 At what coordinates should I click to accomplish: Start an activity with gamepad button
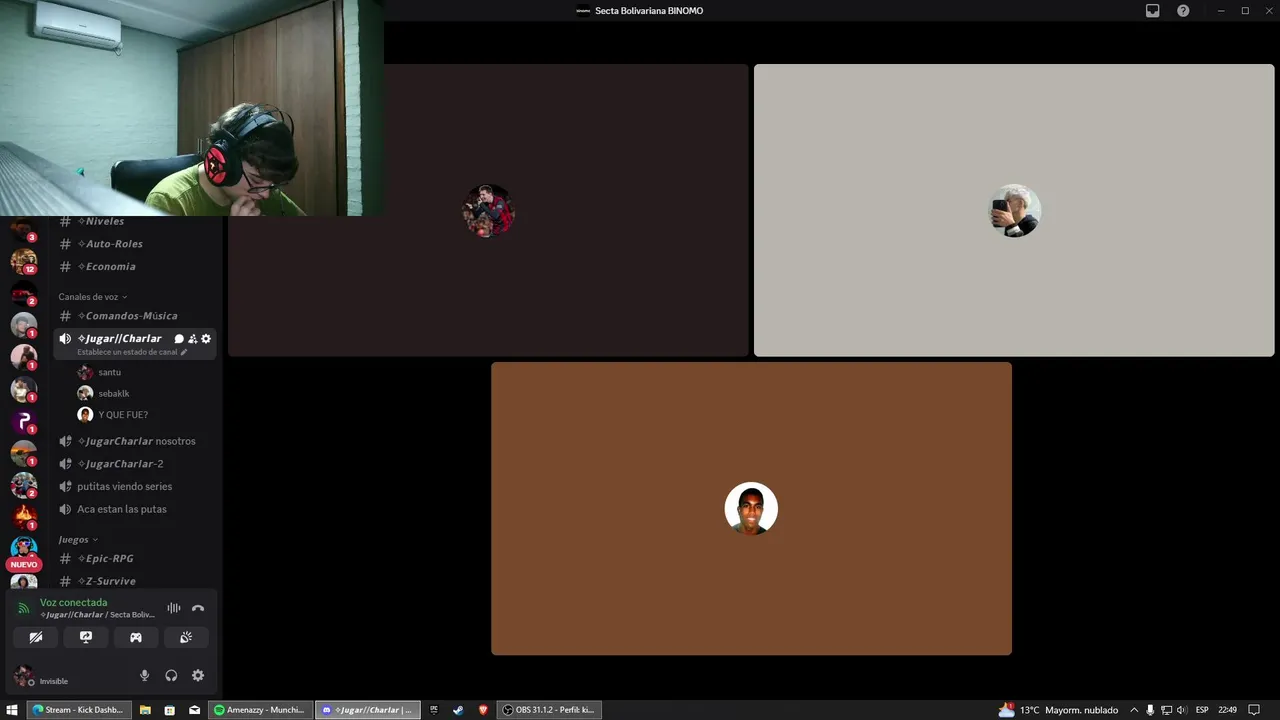(x=136, y=637)
